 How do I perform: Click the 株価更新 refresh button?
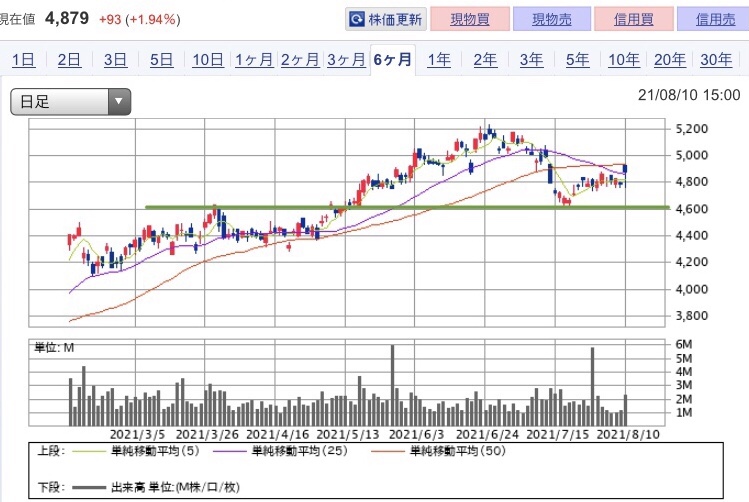[385, 19]
